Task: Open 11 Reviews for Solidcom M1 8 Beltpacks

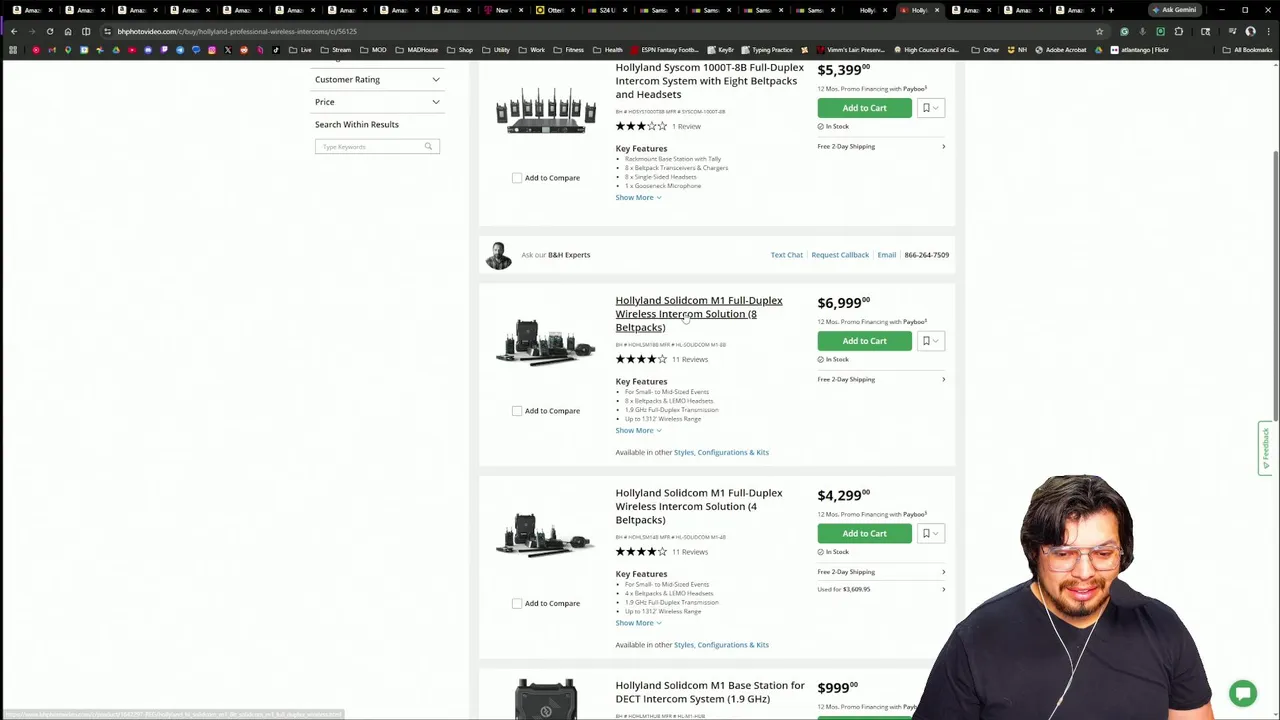Action: click(690, 359)
